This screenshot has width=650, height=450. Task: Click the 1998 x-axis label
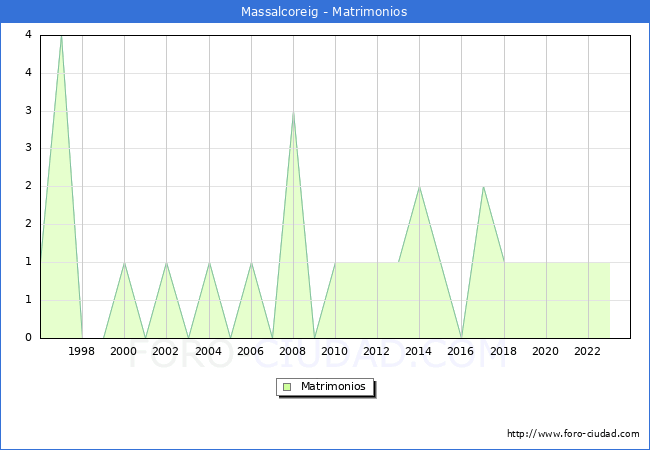click(x=81, y=351)
